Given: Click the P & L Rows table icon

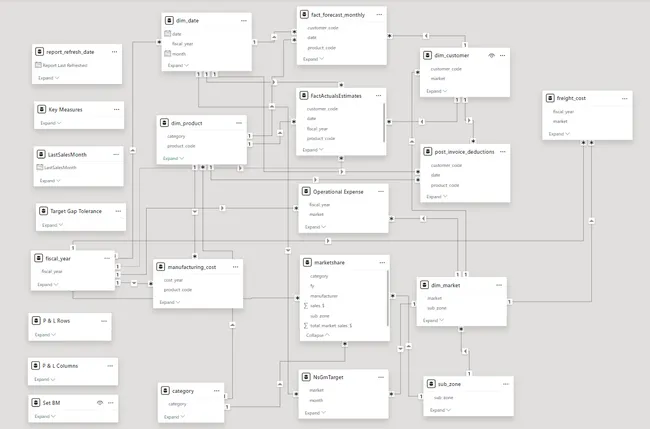Looking at the screenshot, I should coord(36,320).
